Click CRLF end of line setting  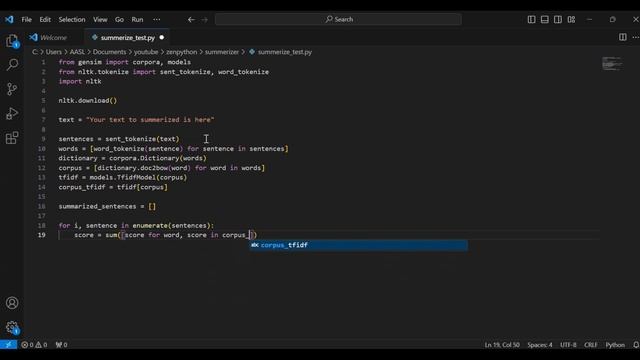click(591, 344)
